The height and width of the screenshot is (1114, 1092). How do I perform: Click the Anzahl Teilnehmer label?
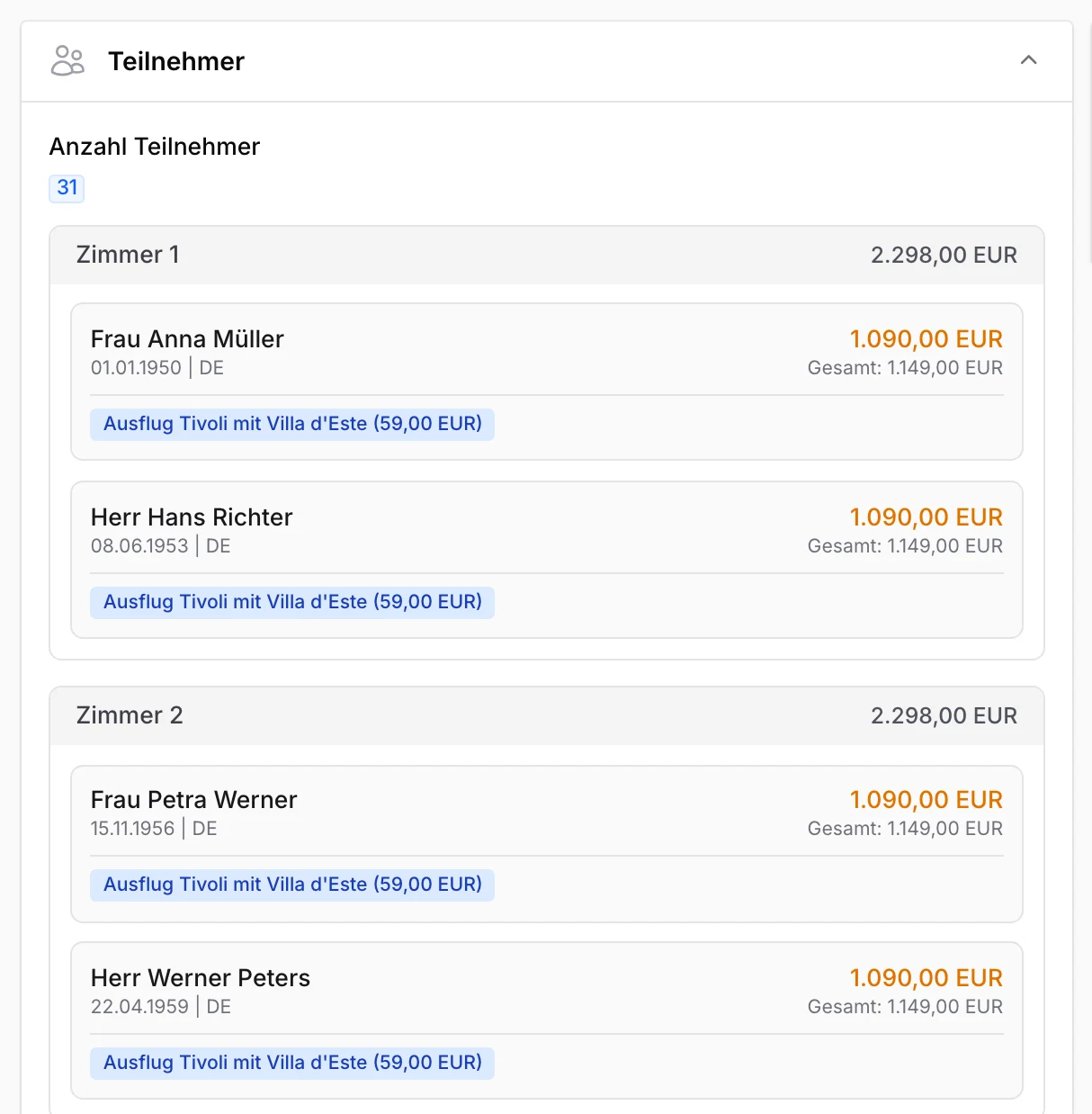[155, 147]
